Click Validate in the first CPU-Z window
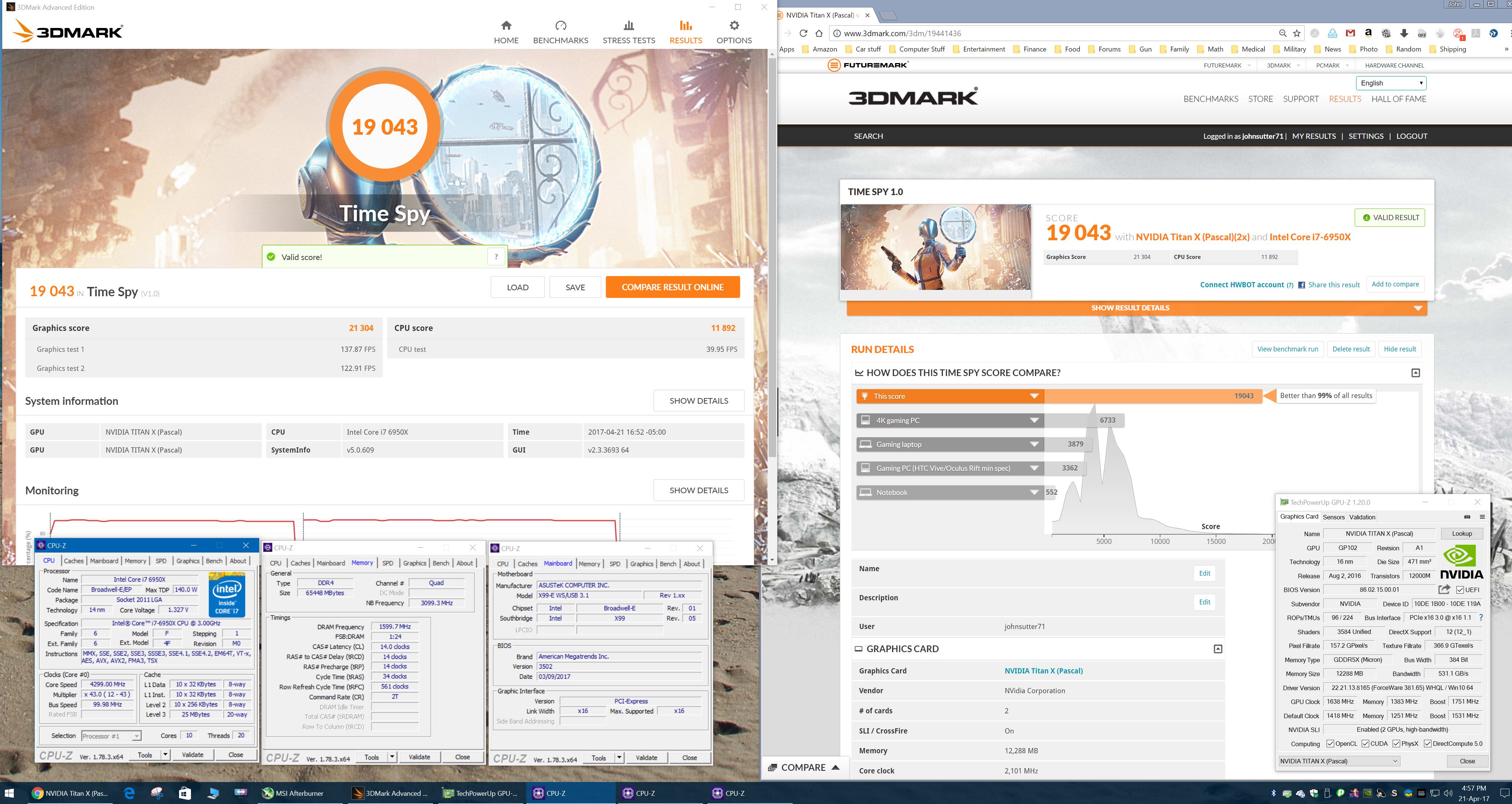Viewport: 1512px width, 804px height. point(192,755)
